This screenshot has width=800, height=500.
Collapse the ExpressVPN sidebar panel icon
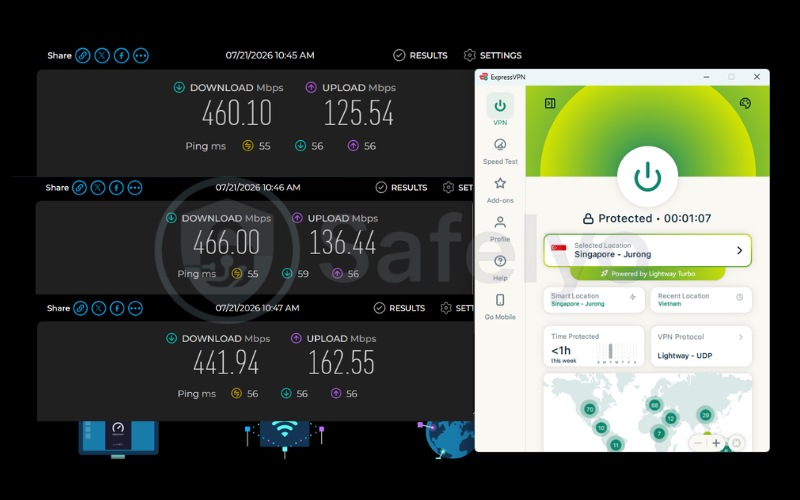550,104
